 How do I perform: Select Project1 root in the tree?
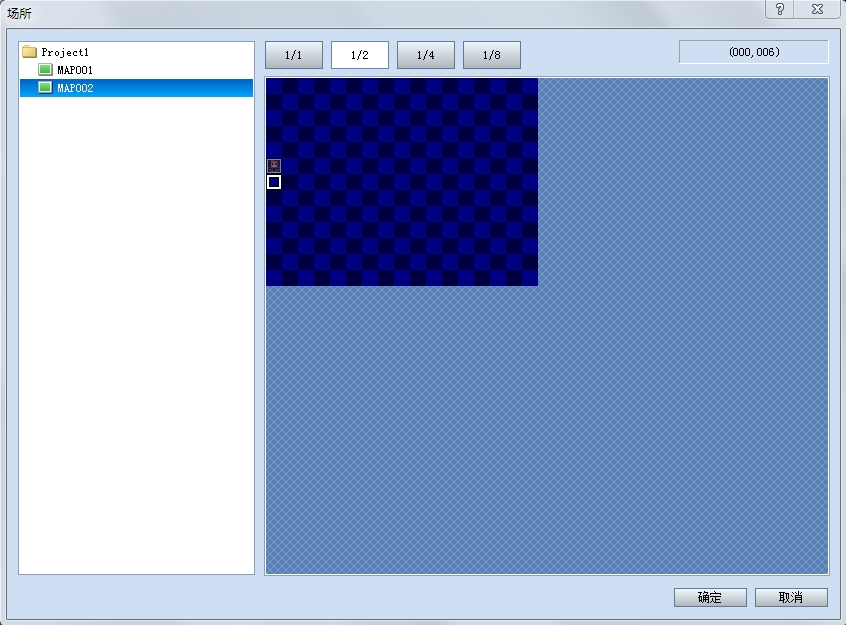[65, 52]
